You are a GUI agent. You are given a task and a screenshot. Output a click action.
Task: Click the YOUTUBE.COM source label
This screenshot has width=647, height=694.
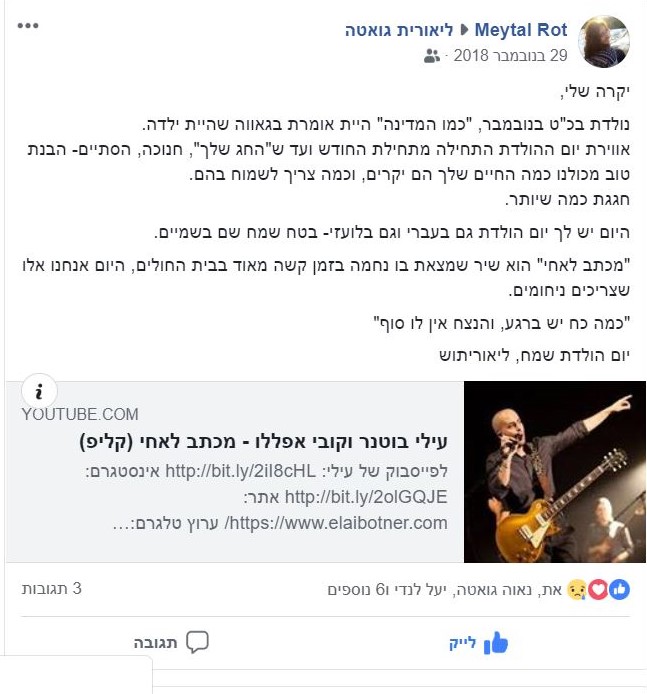tap(80, 414)
